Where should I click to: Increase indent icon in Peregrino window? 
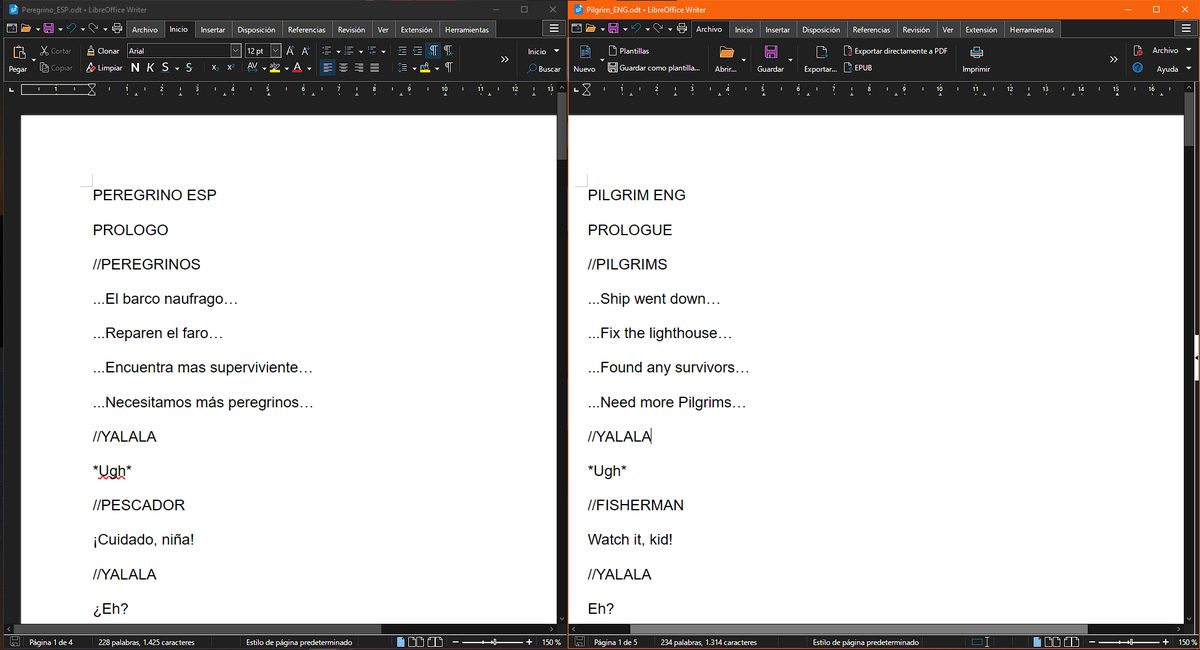click(402, 51)
